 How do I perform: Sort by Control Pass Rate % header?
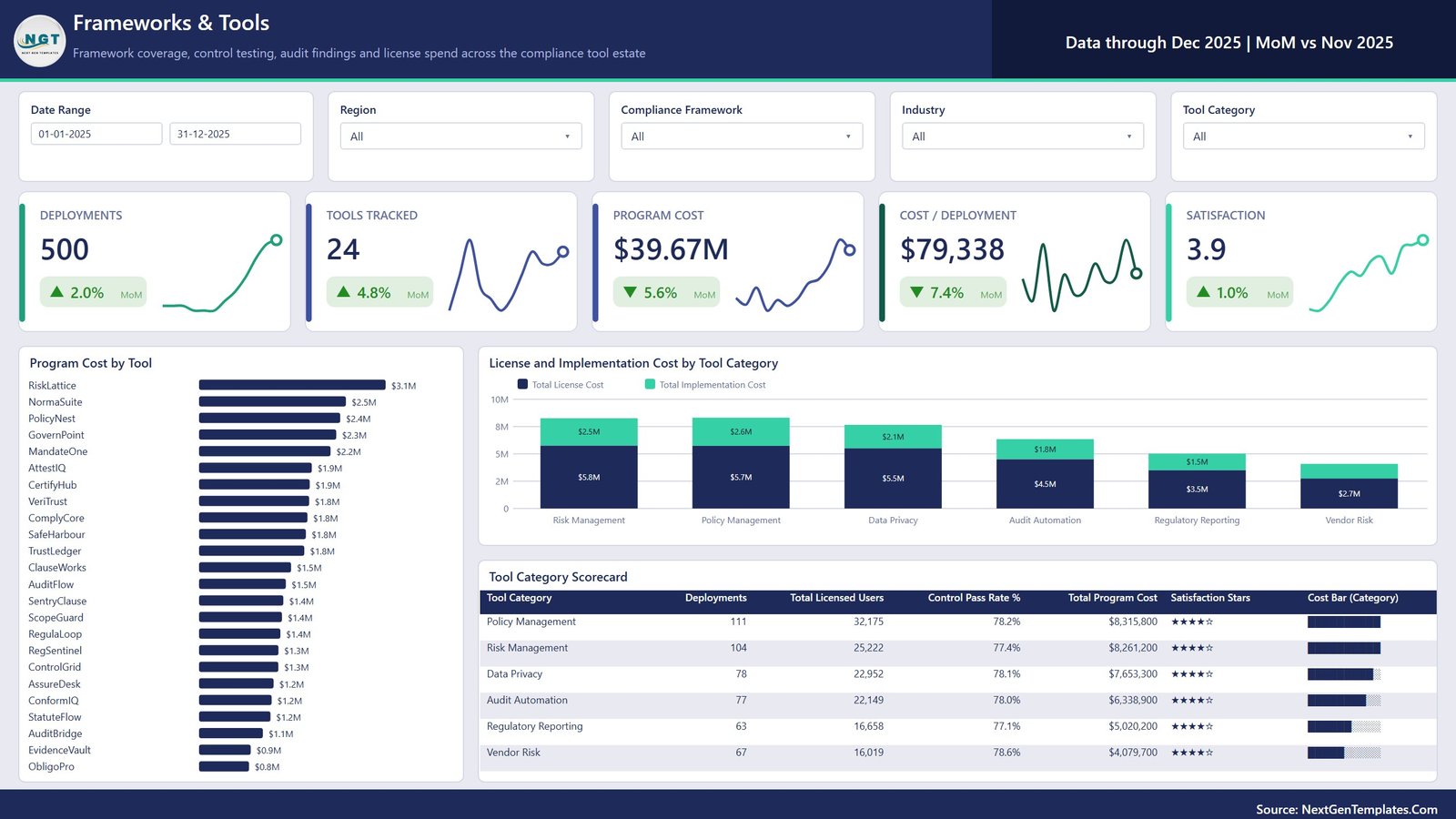974,598
